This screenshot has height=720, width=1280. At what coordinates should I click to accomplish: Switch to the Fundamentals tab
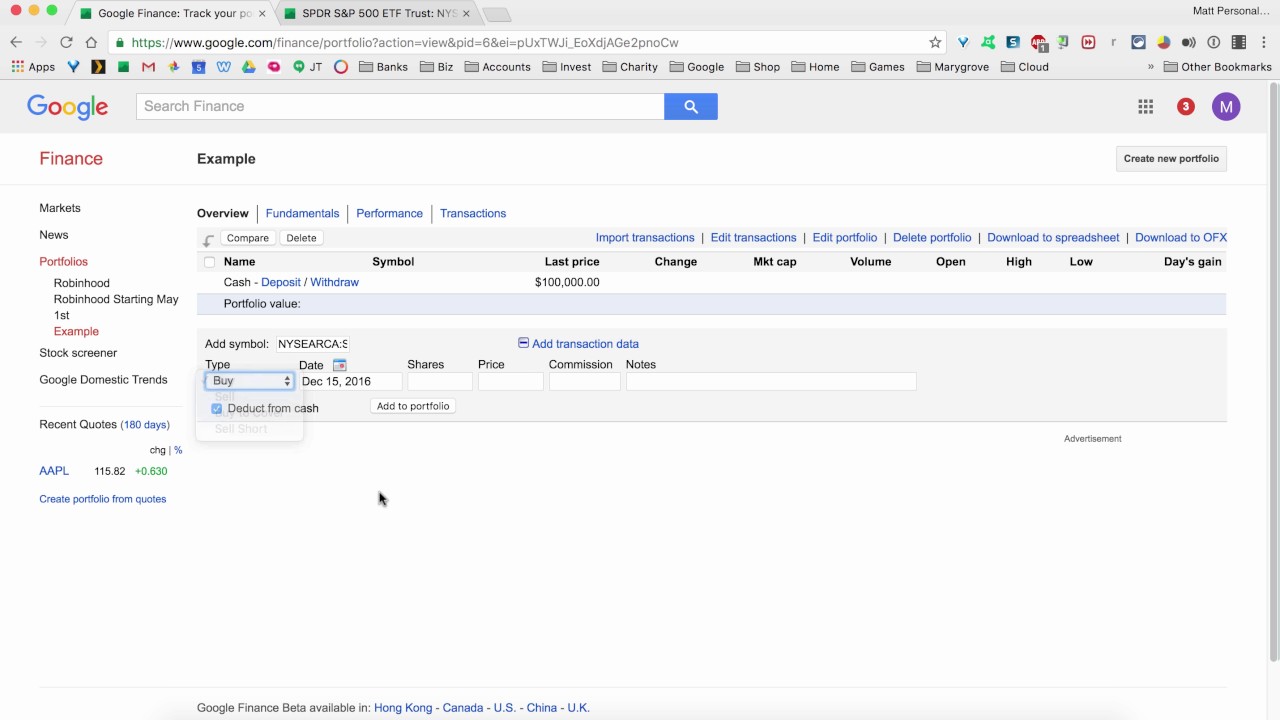click(302, 213)
